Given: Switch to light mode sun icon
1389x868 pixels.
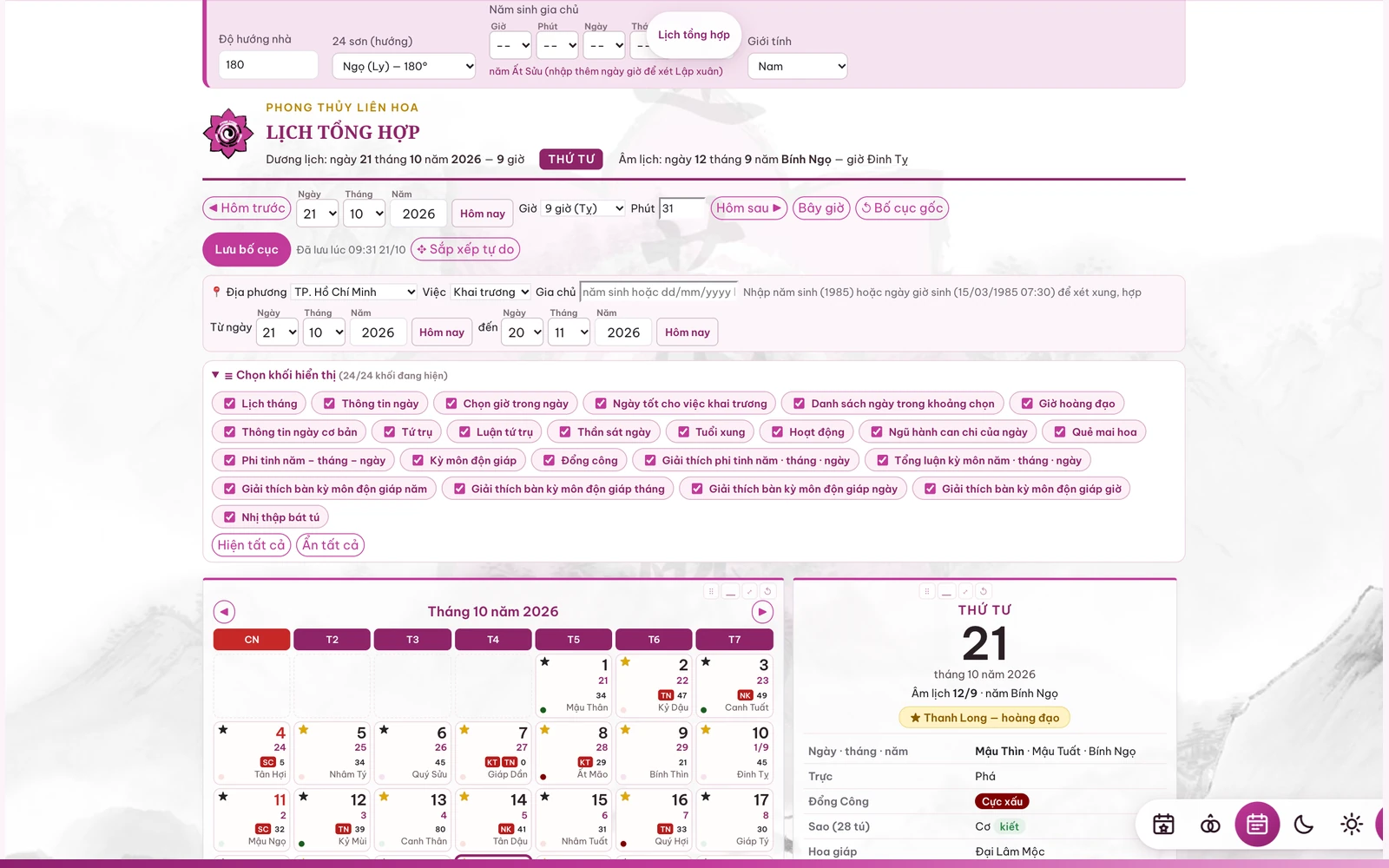Looking at the screenshot, I should pyautogui.click(x=1351, y=825).
